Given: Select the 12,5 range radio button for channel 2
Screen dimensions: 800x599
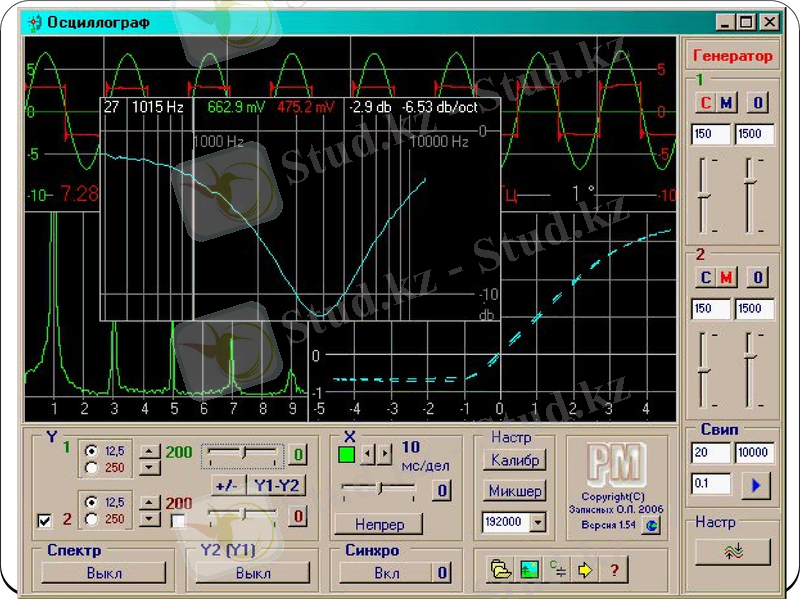Looking at the screenshot, I should (x=92, y=502).
